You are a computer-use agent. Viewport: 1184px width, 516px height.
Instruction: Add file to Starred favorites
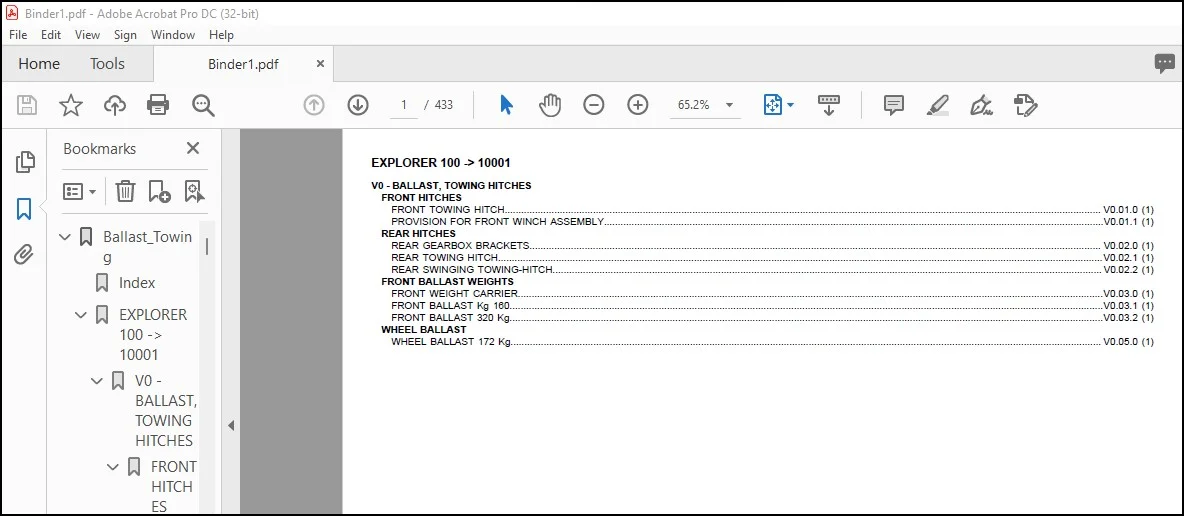pos(71,105)
